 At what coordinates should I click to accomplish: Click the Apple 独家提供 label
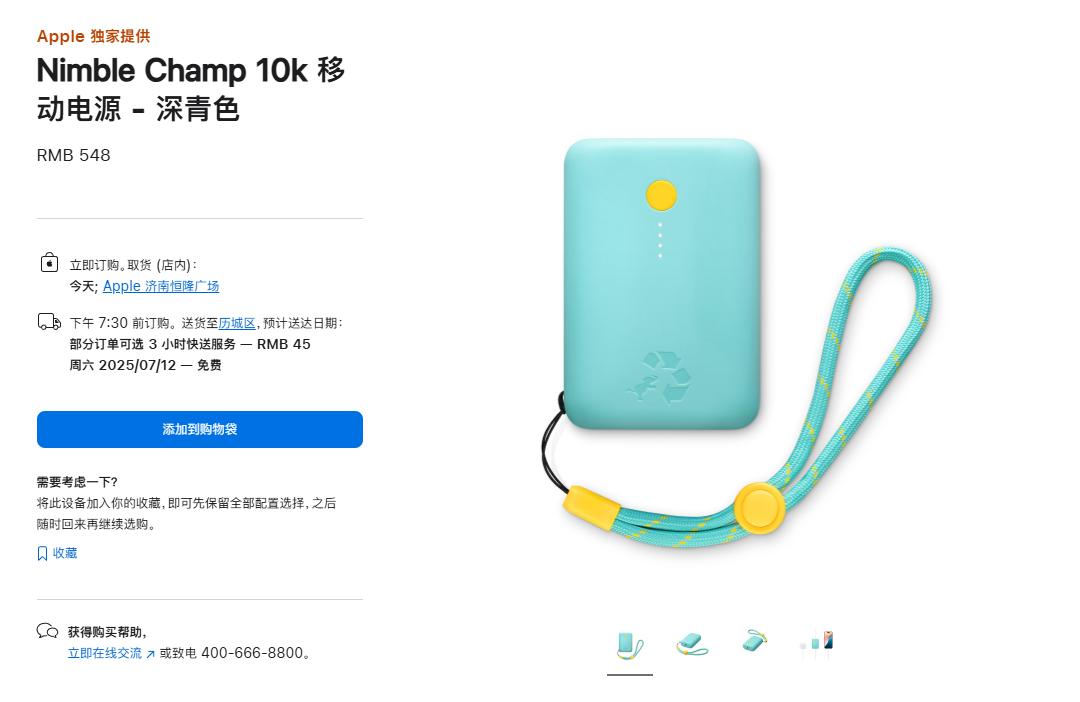(x=94, y=36)
